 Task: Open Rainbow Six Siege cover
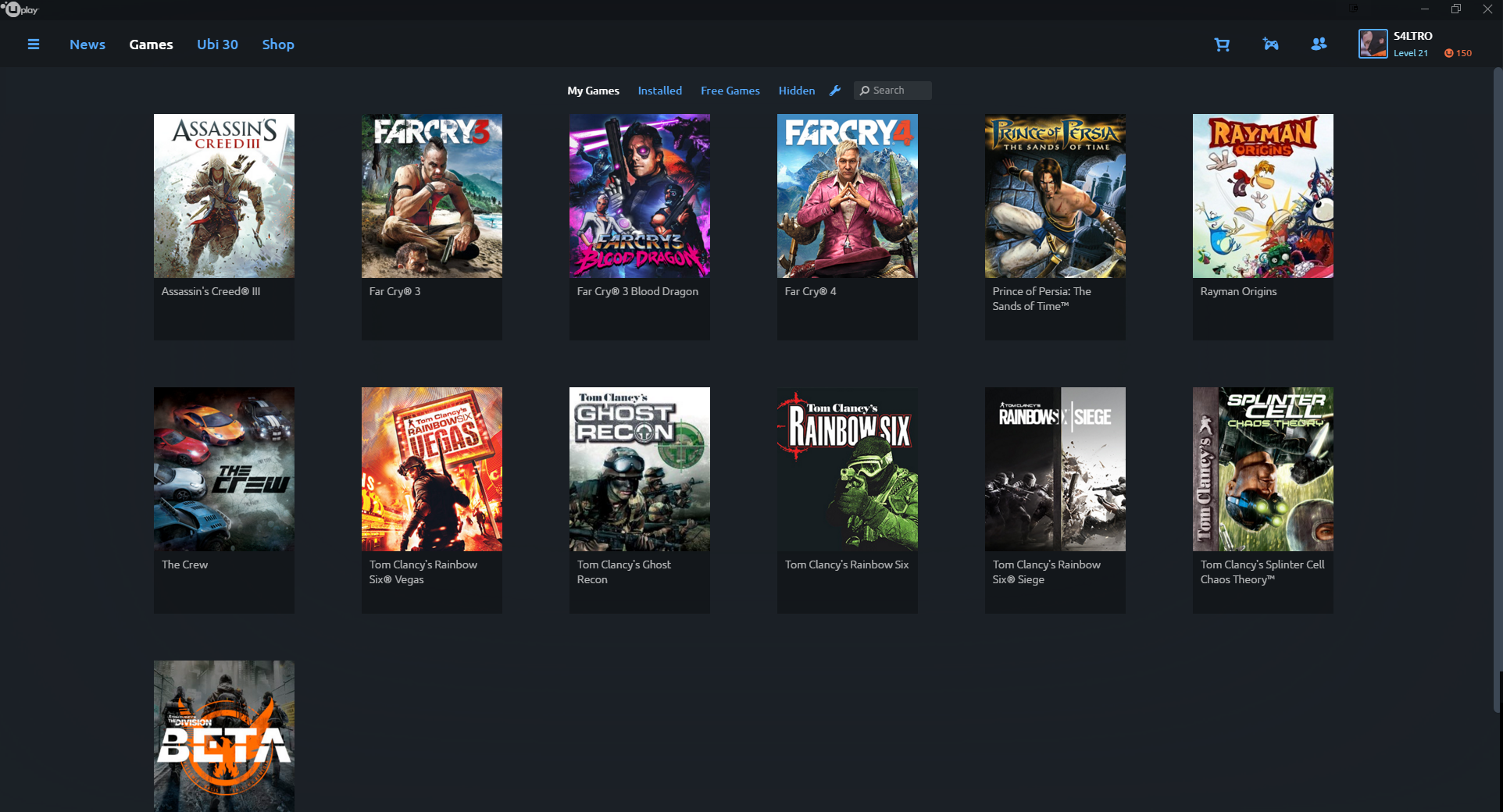(x=1055, y=469)
